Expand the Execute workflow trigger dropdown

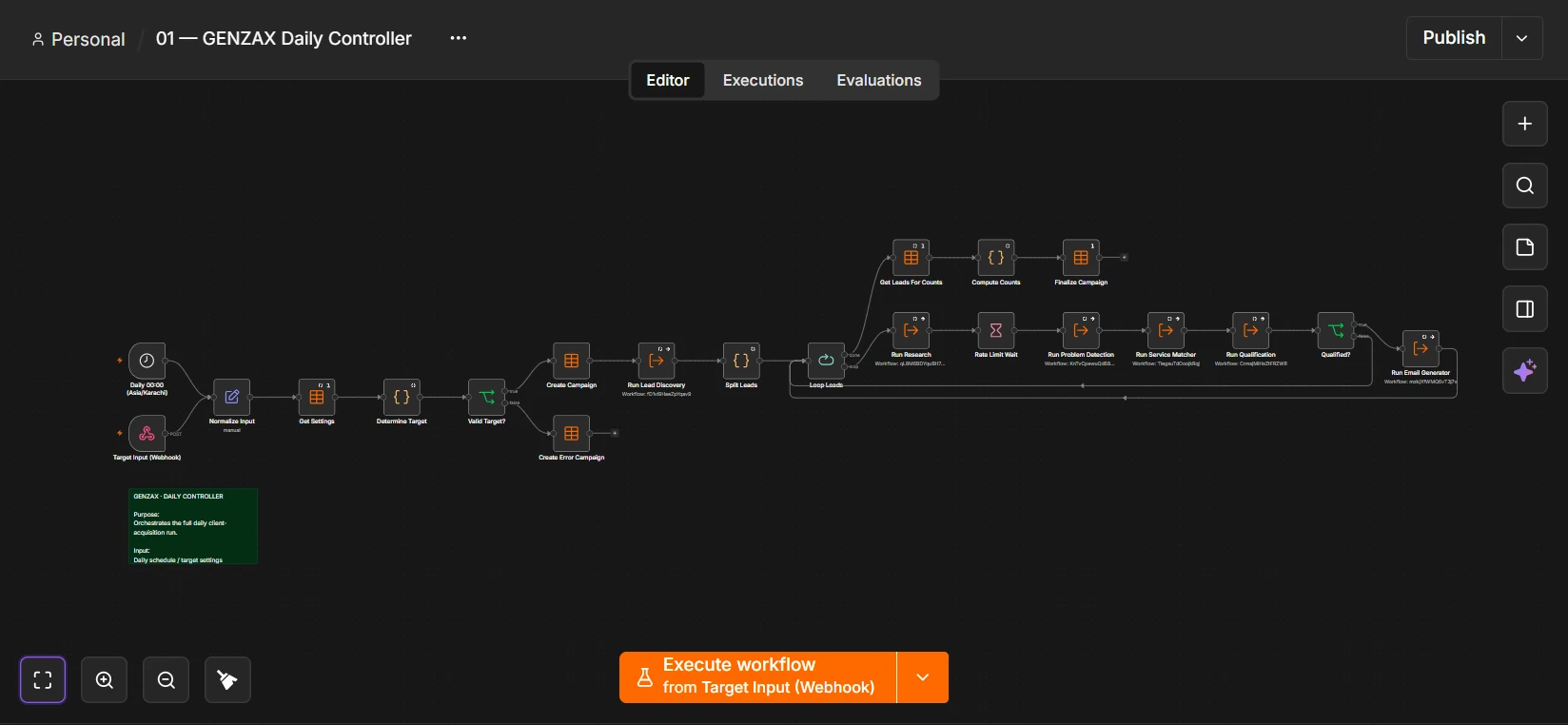923,677
